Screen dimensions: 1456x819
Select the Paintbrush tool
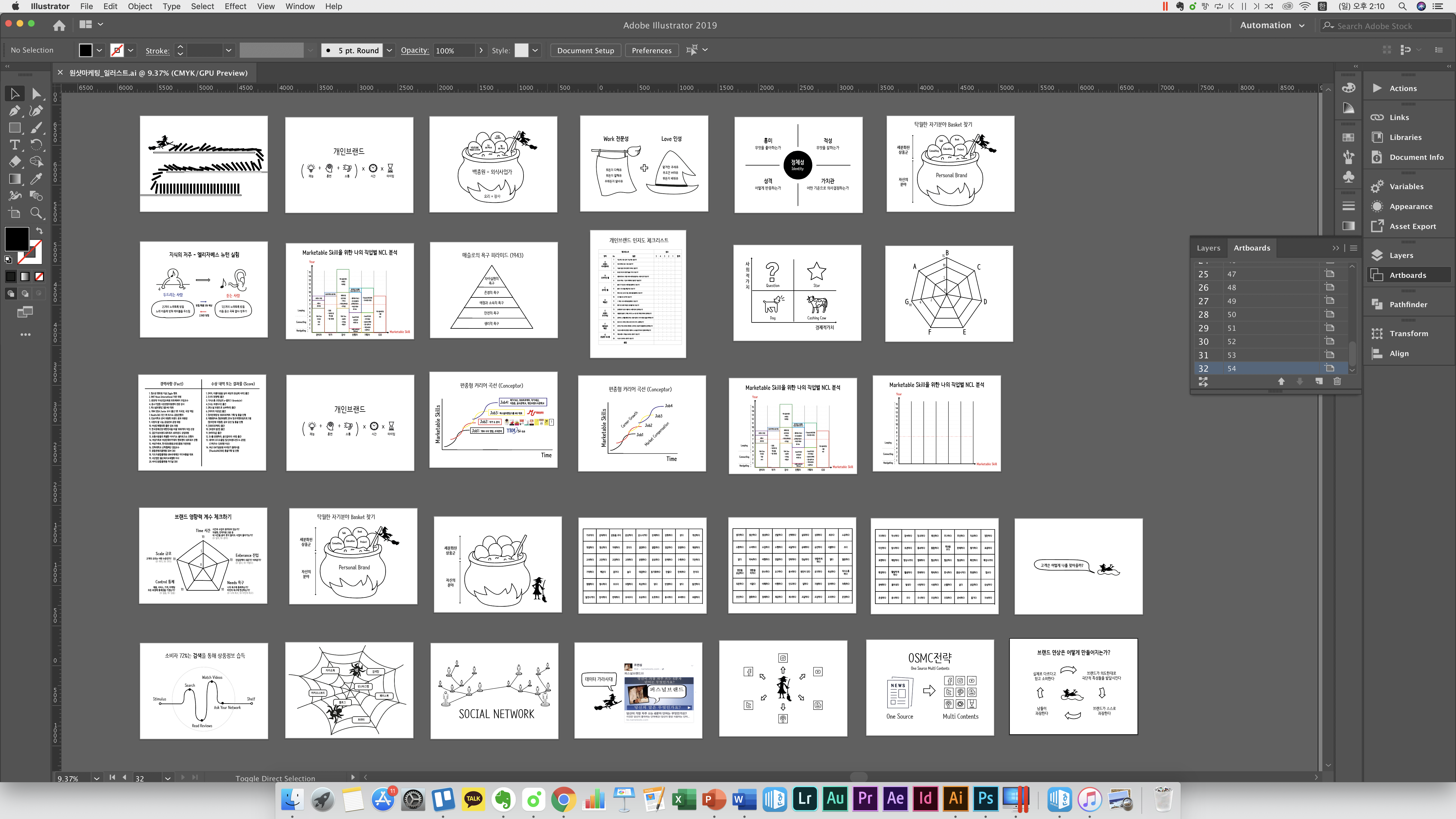(x=36, y=128)
